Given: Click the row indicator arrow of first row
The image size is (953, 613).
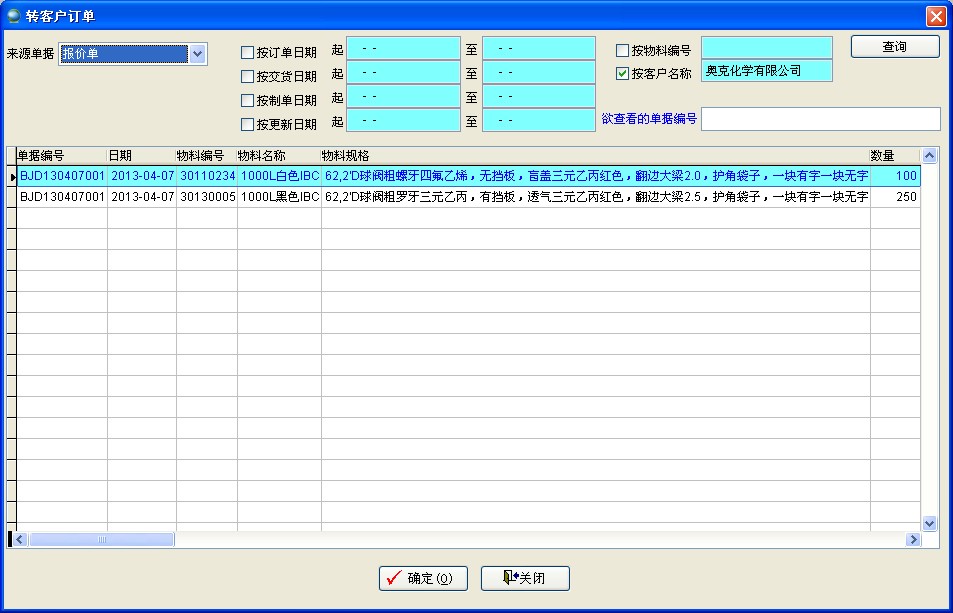Looking at the screenshot, I should 12,177.
